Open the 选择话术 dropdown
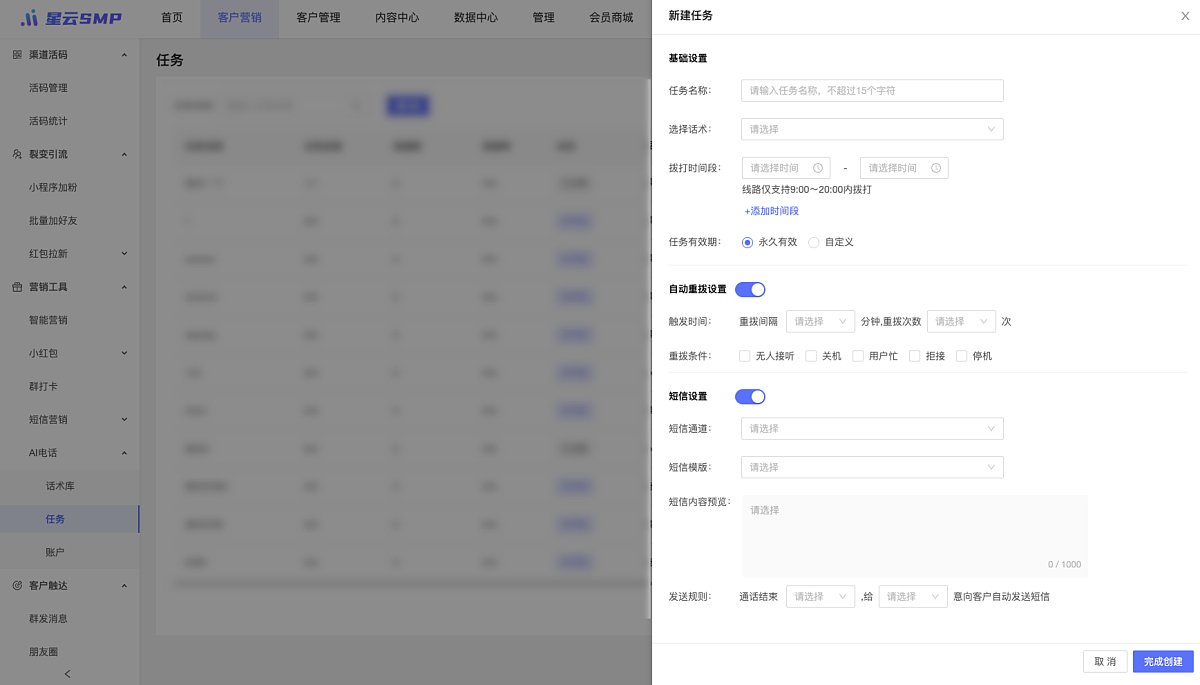Screen dimensions: 1200x685 [x=872, y=129]
